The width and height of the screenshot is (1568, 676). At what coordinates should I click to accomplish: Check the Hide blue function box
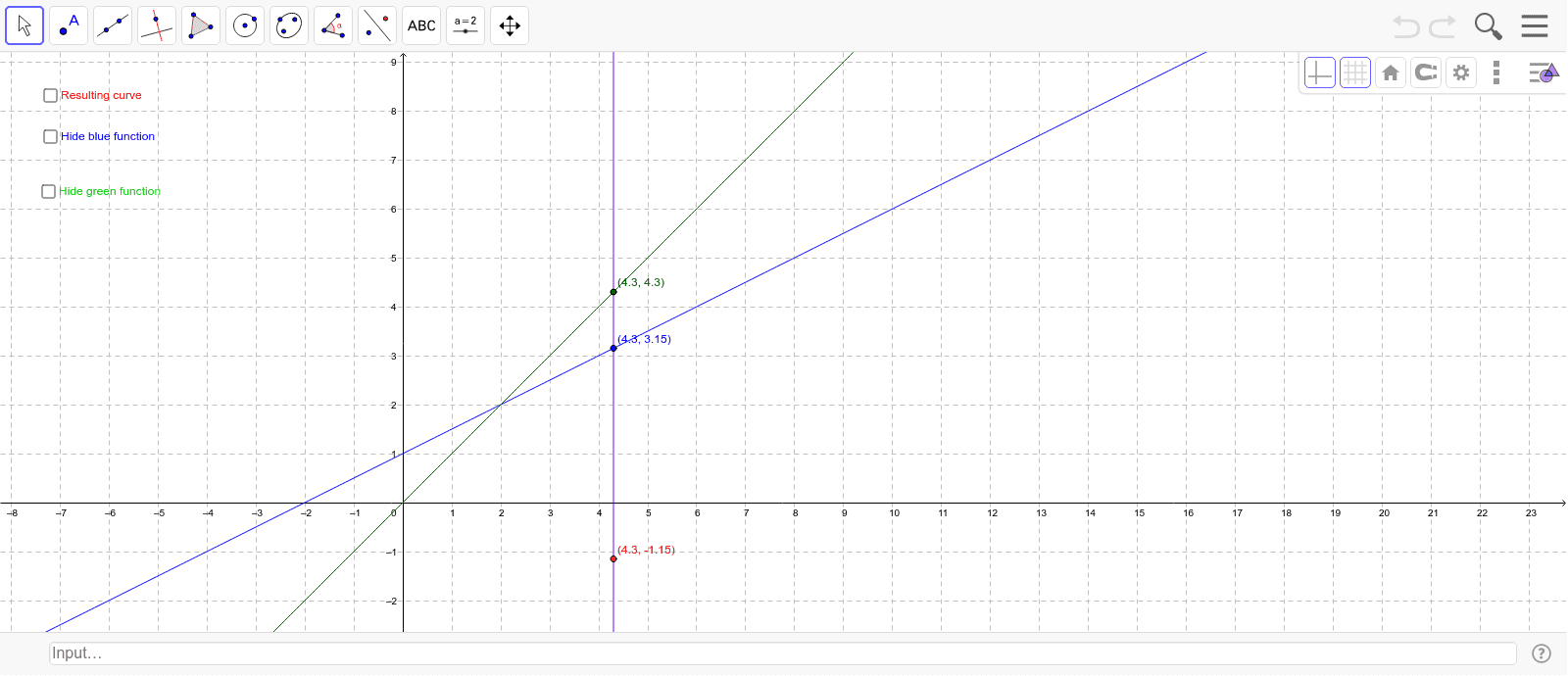tap(50, 136)
